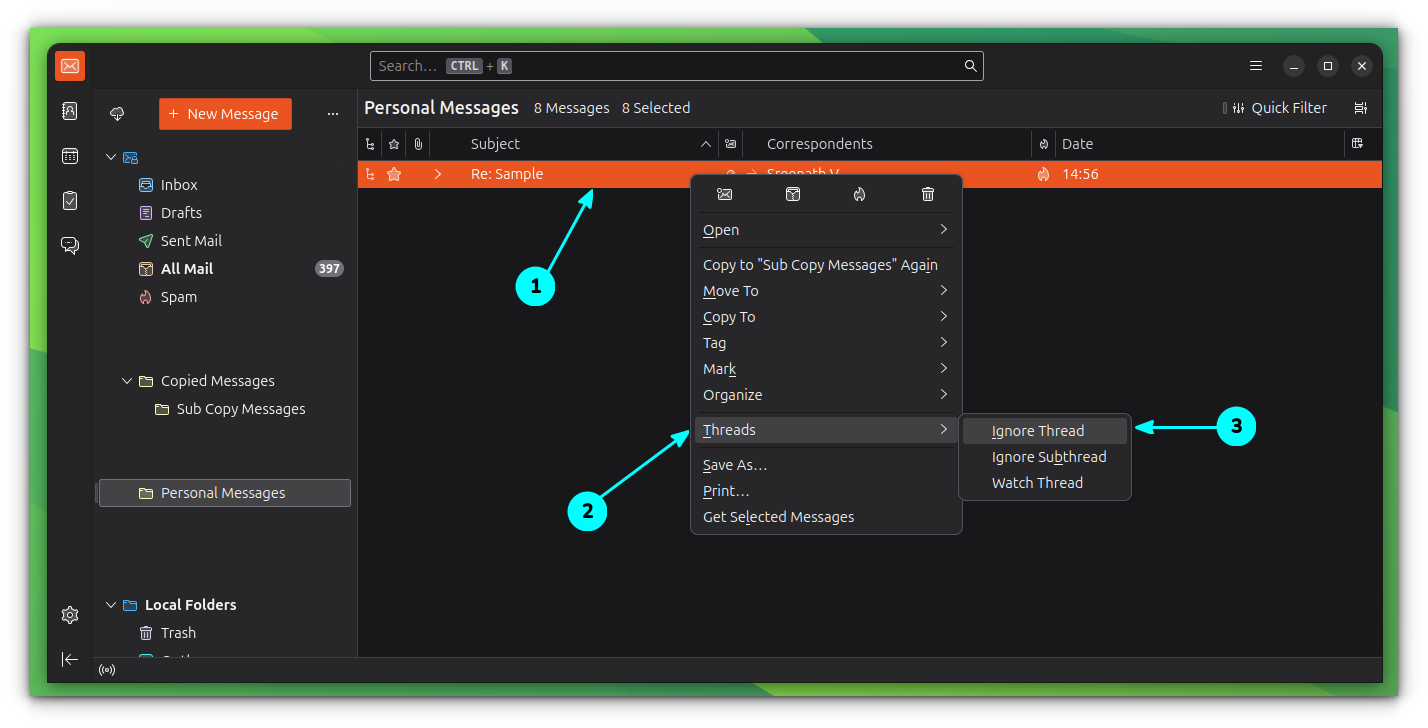The height and width of the screenshot is (728, 1428).
Task: Expand the Re: Sample thread
Action: pos(438,174)
